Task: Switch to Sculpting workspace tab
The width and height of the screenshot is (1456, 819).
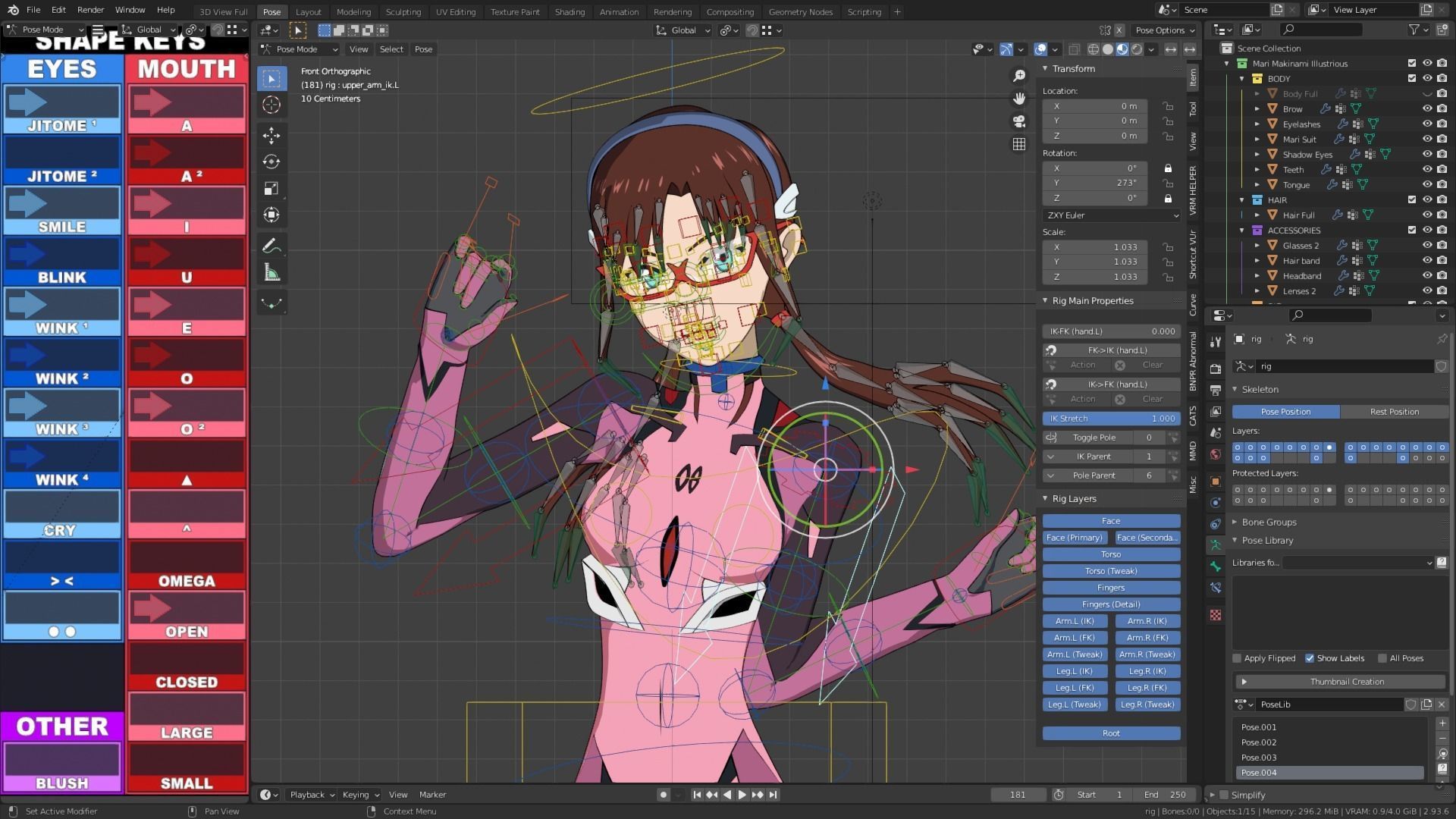Action: pyautogui.click(x=403, y=11)
